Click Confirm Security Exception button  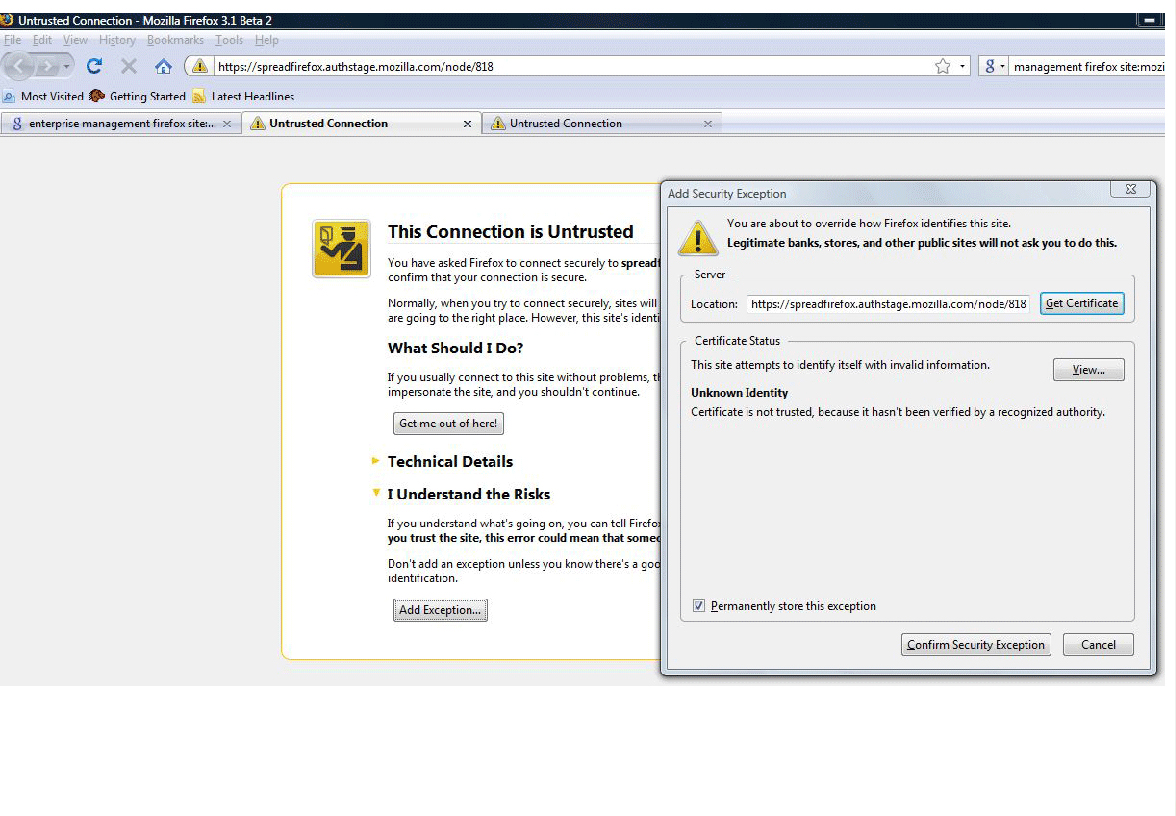click(x=975, y=644)
